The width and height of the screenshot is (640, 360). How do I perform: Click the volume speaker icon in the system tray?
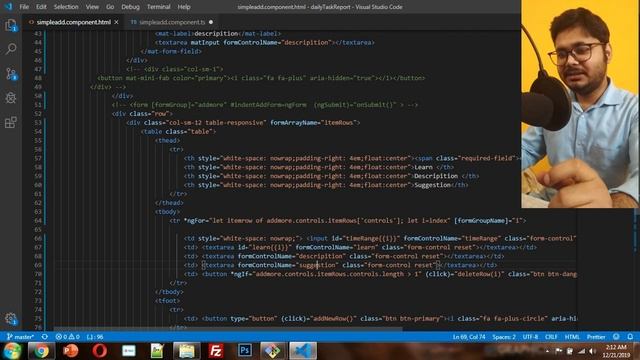(592, 351)
